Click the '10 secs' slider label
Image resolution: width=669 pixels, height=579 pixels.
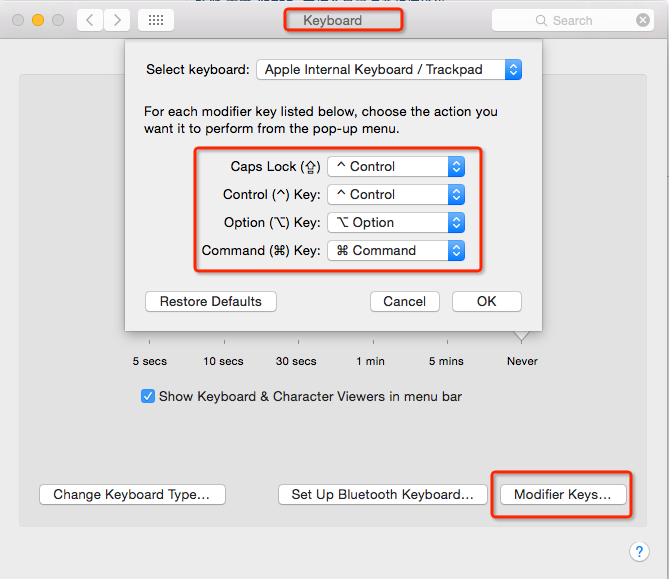(223, 361)
